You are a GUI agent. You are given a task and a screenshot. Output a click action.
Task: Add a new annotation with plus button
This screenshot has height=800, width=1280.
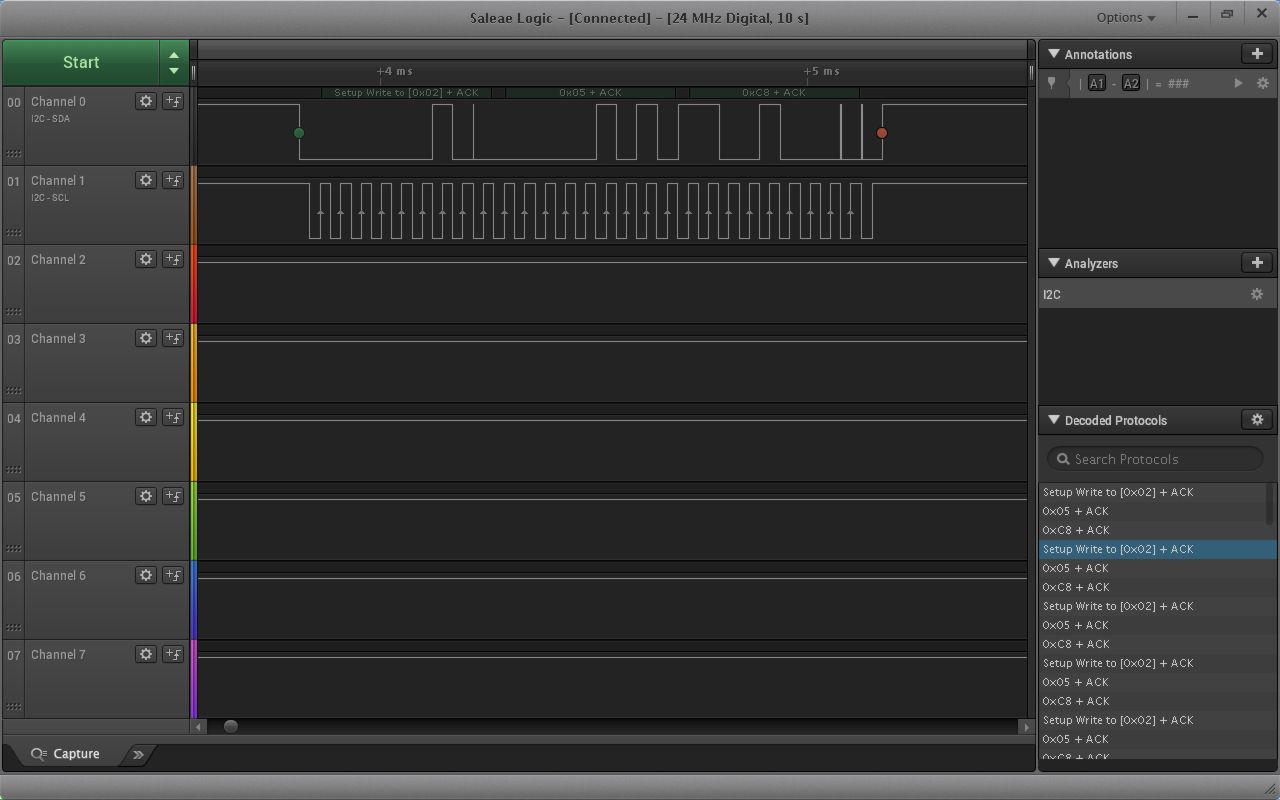point(1257,54)
